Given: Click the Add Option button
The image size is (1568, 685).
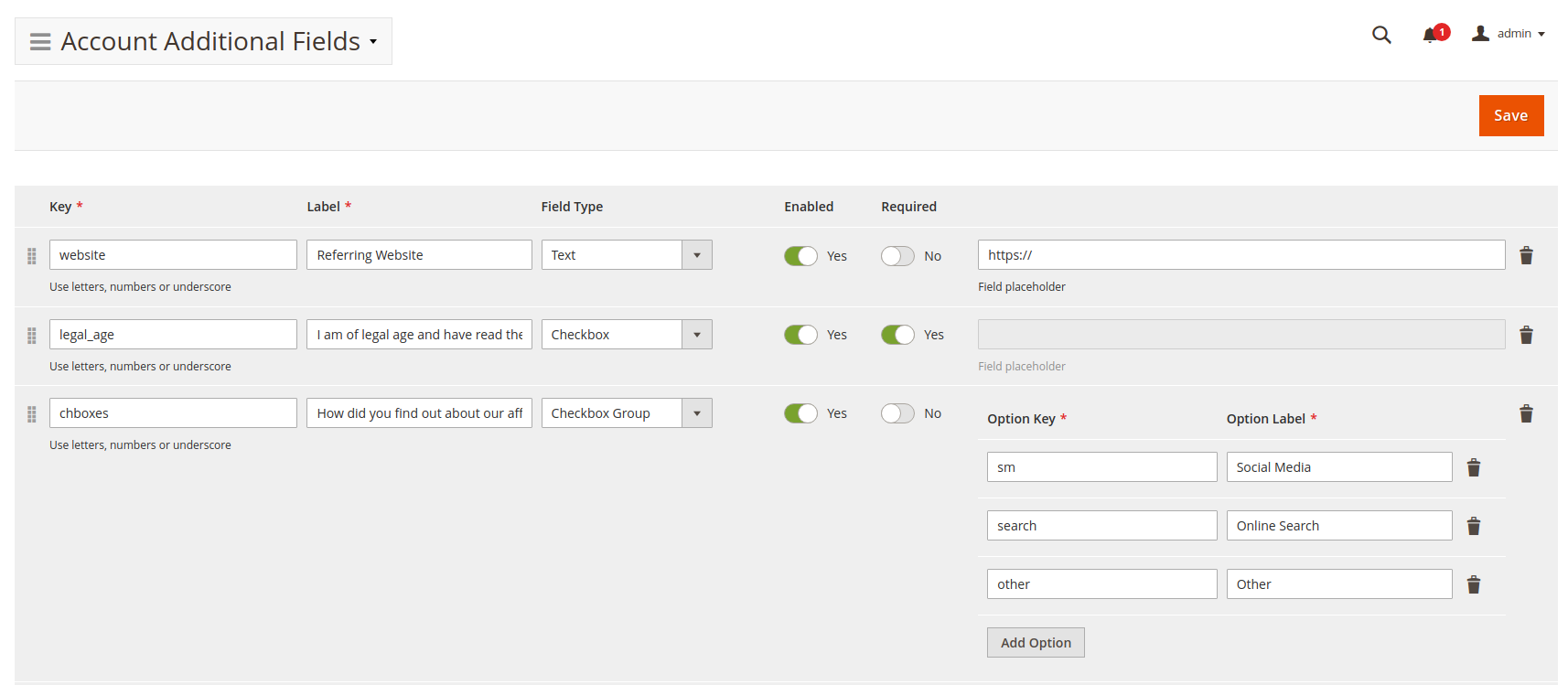Looking at the screenshot, I should coord(1036,643).
